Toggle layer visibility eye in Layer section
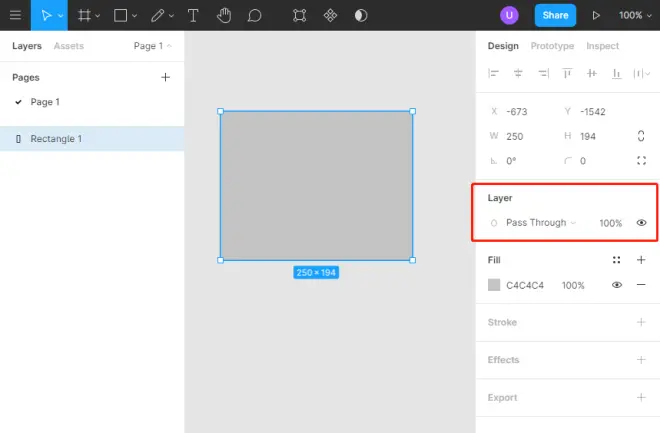Image resolution: width=660 pixels, height=433 pixels. pos(641,223)
